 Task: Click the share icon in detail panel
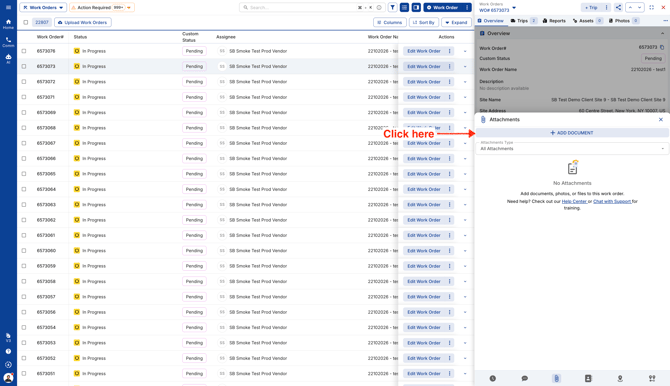coord(618,7)
